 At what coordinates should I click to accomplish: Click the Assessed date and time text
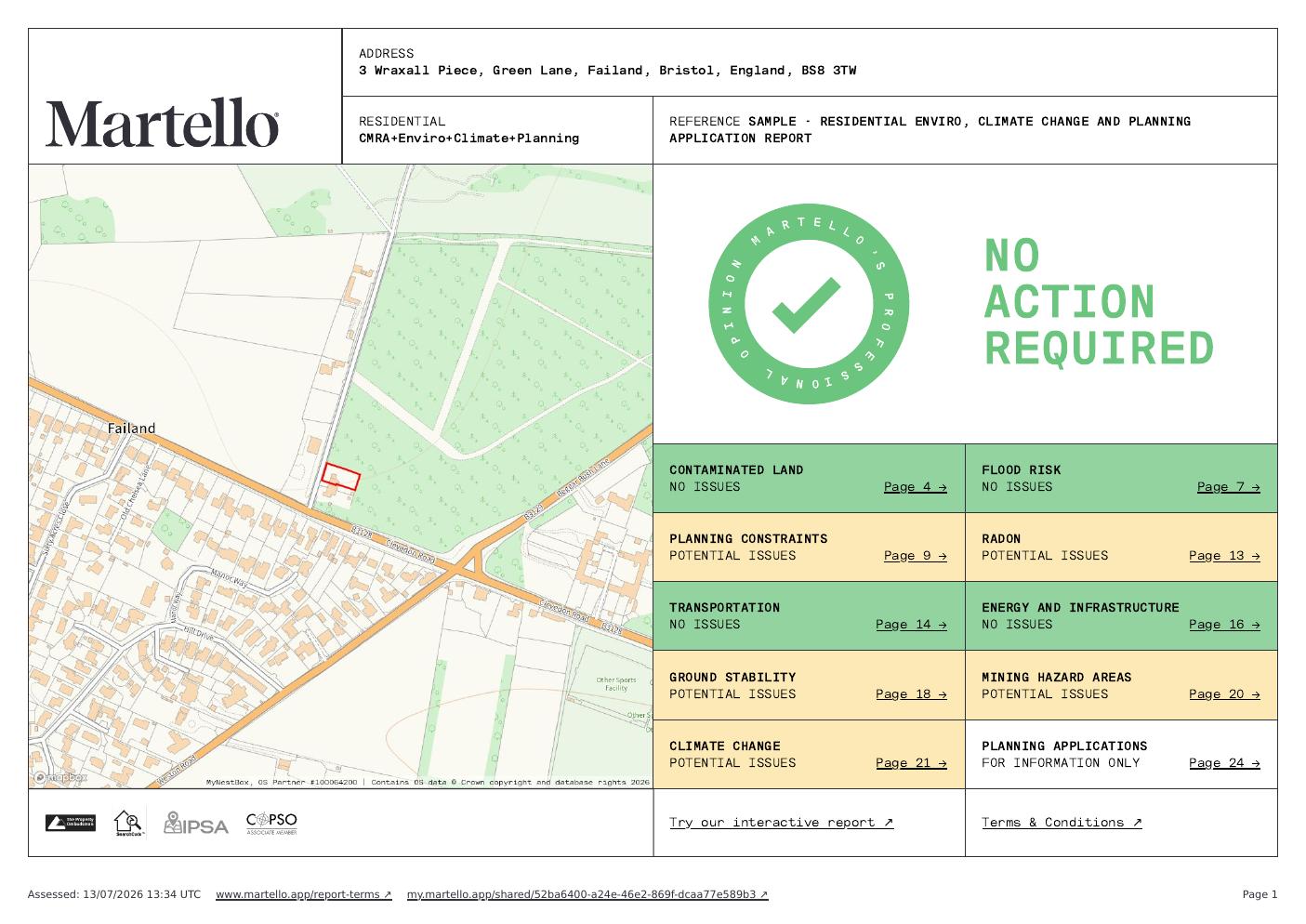tap(114, 894)
